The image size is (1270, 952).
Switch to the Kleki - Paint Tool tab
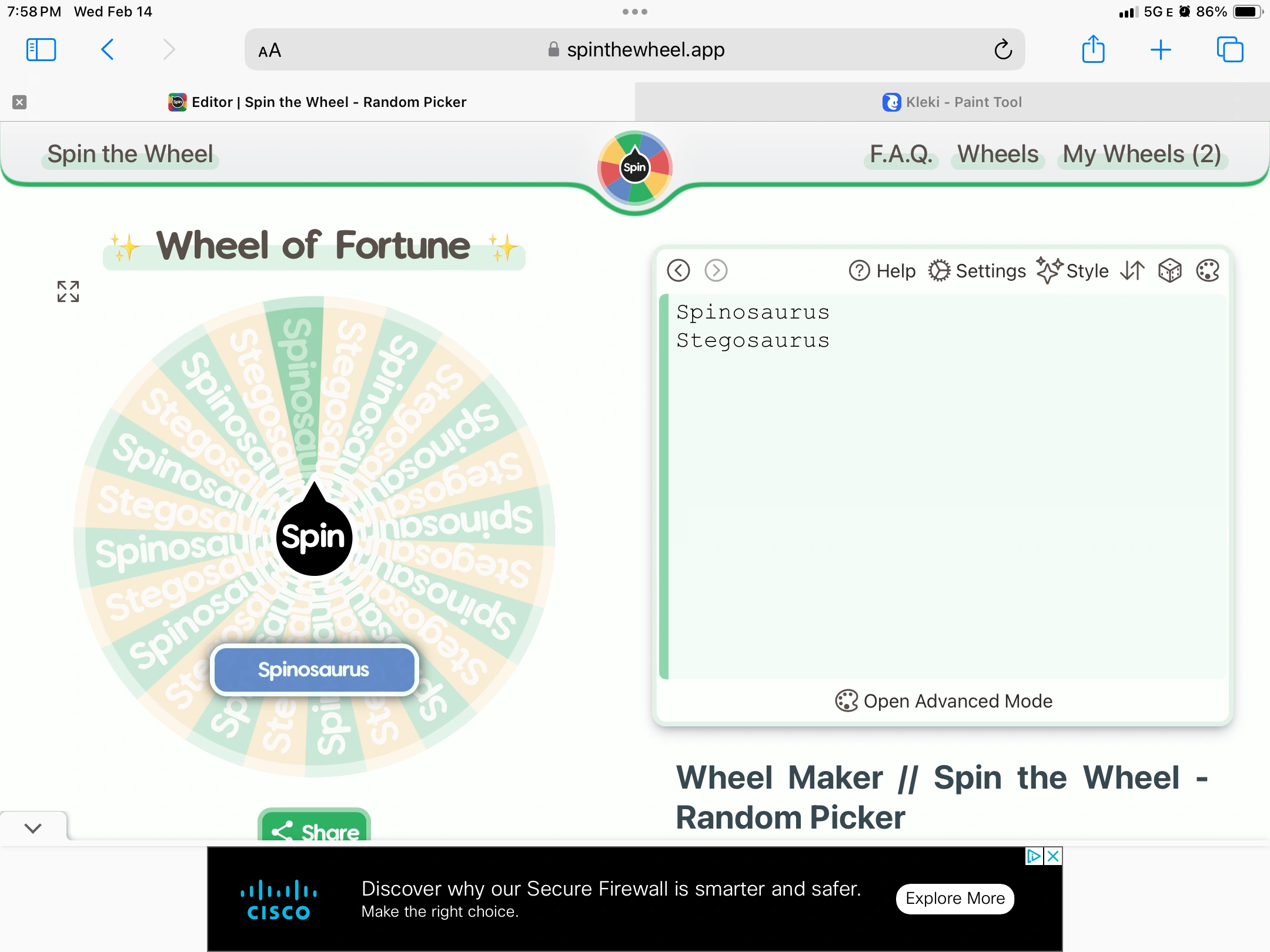[x=952, y=102]
